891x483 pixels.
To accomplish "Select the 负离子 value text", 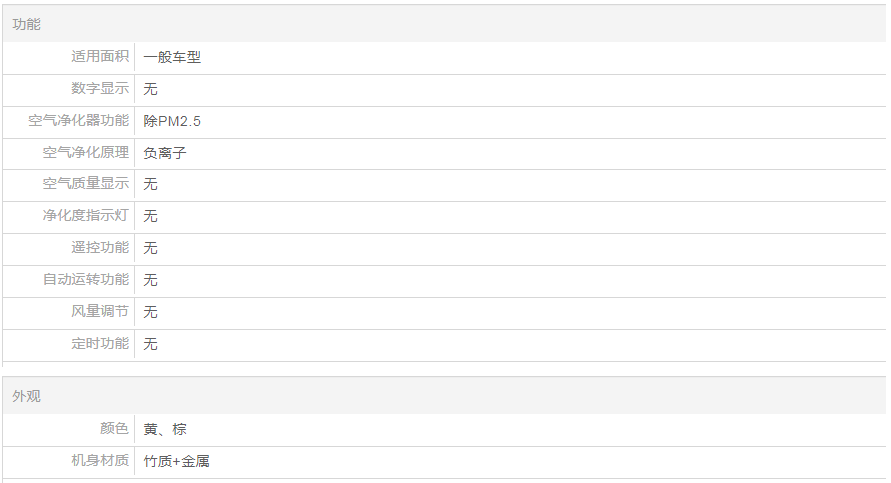I will 165,153.
